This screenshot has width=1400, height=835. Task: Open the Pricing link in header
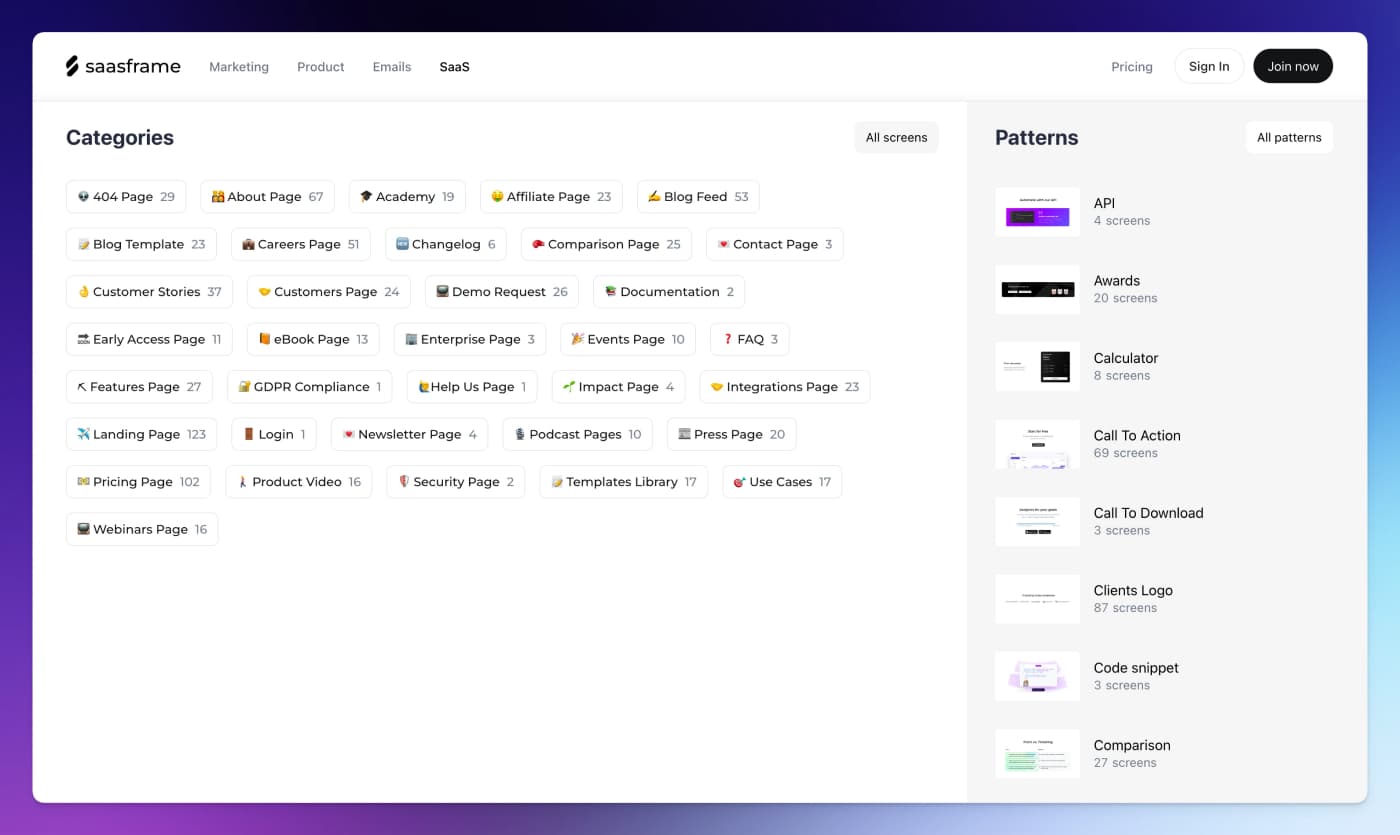click(1132, 67)
